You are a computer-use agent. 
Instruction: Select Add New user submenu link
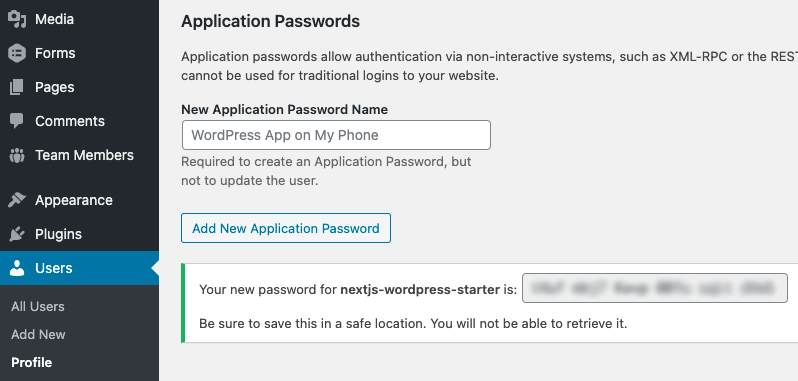(x=38, y=335)
